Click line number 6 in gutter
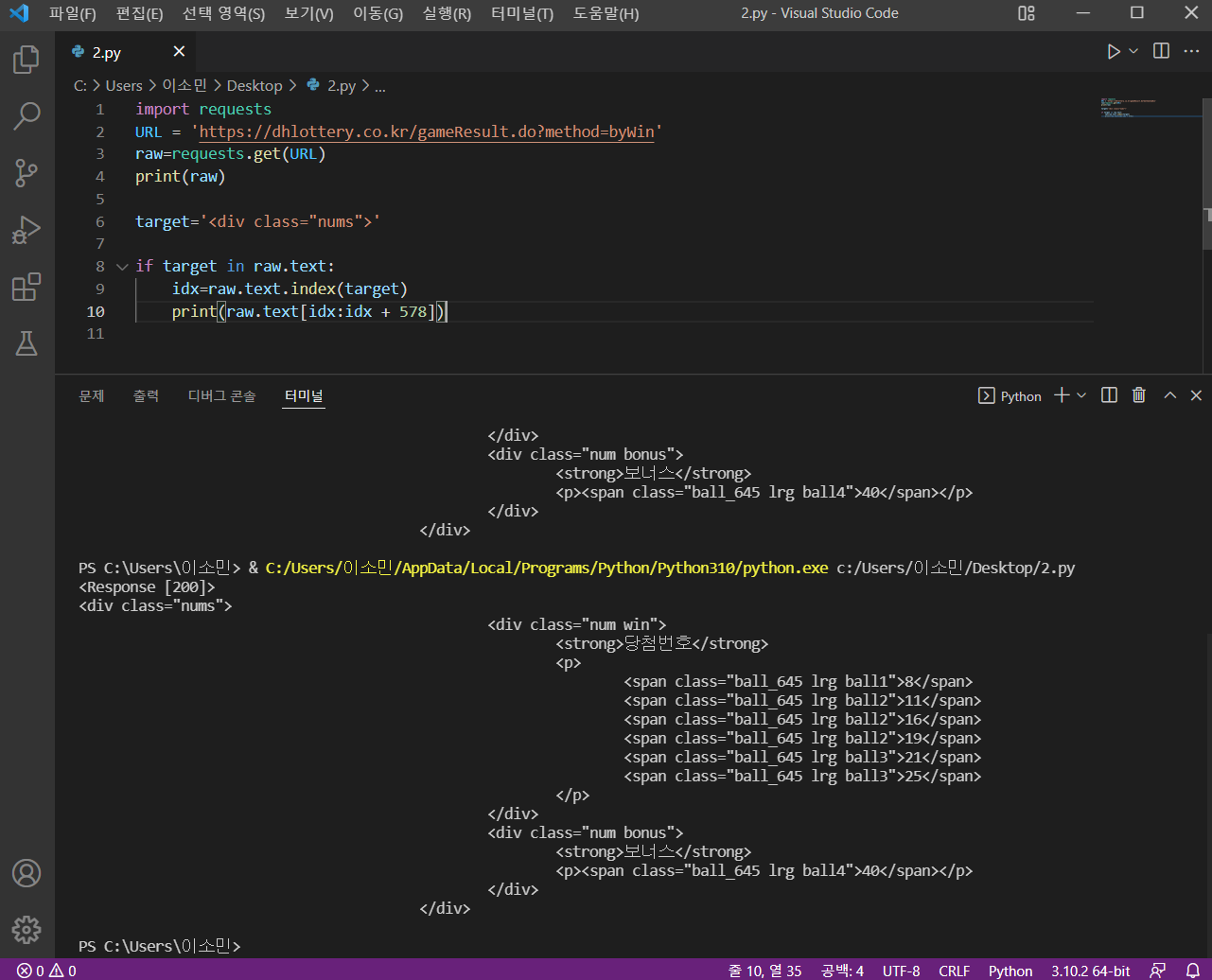The width and height of the screenshot is (1212, 980). click(100, 221)
